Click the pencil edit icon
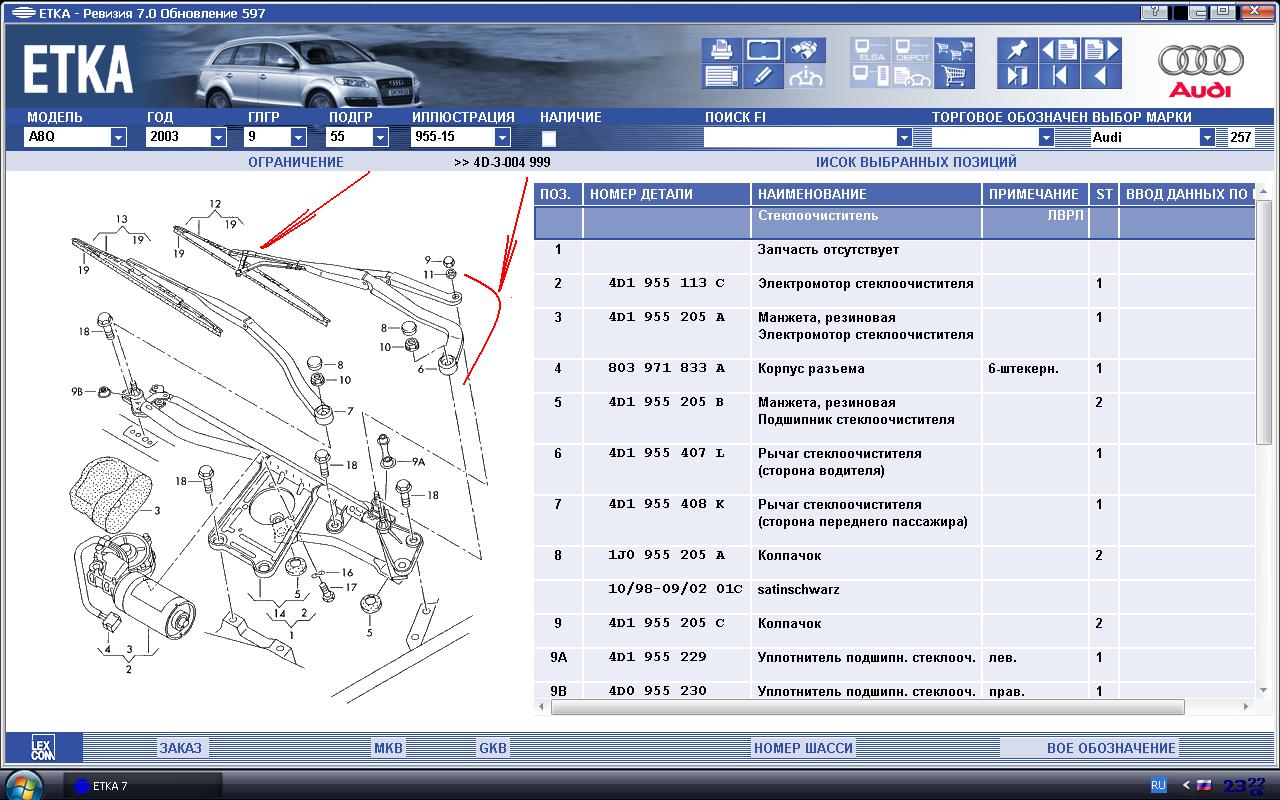Screen dimensions: 1280x800 click(x=763, y=76)
